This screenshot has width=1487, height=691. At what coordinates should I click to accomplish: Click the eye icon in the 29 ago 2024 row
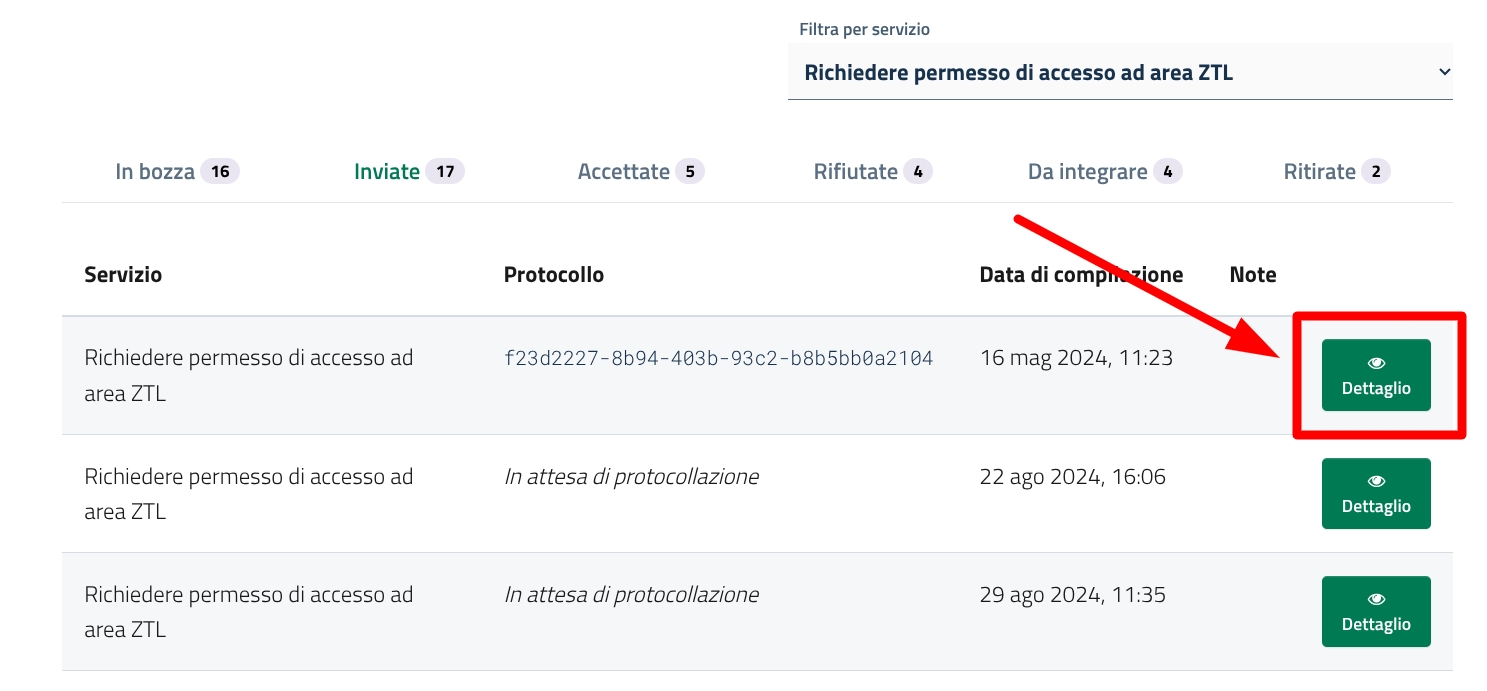tap(1376, 599)
